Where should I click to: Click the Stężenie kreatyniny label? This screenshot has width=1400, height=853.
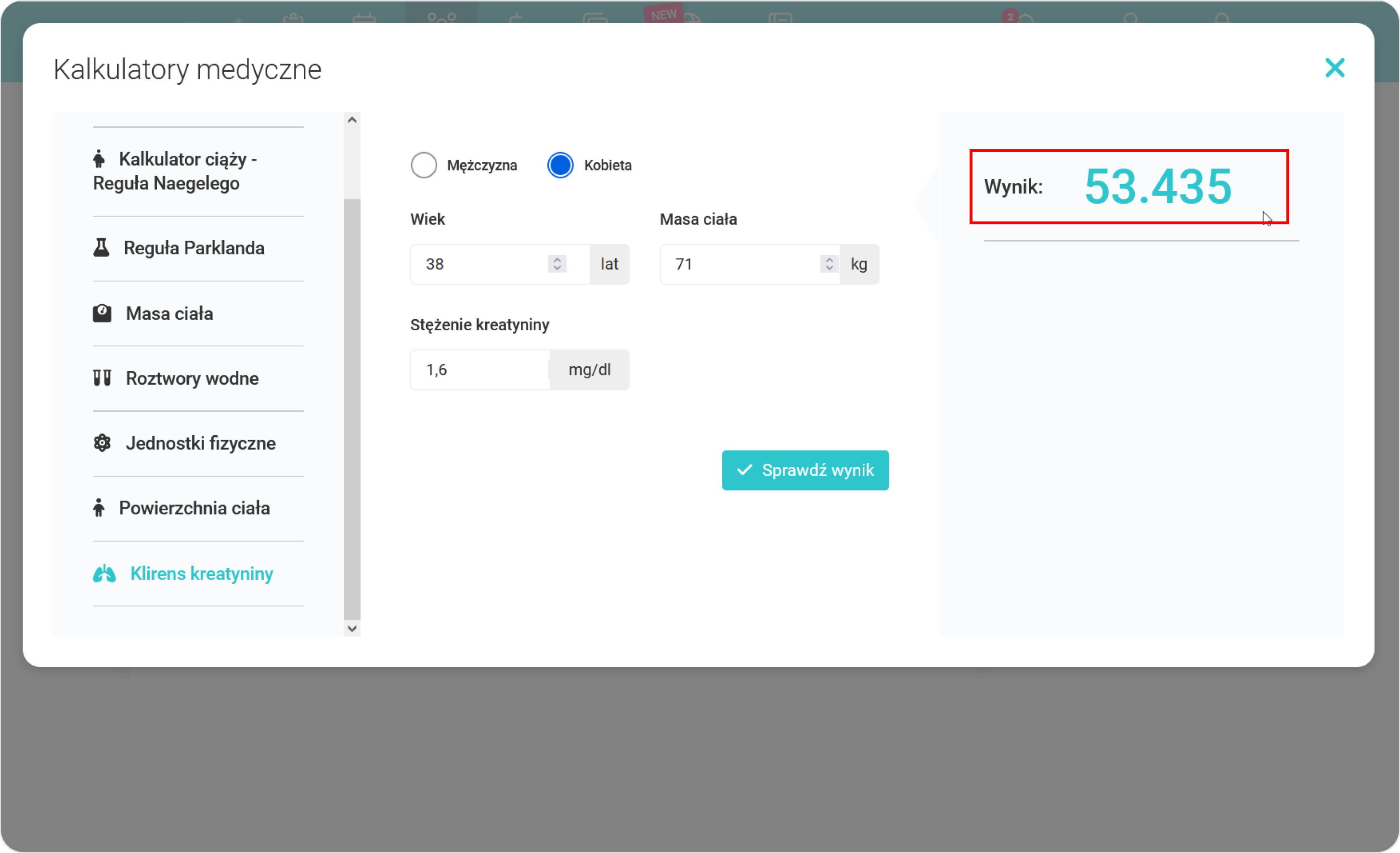point(480,325)
